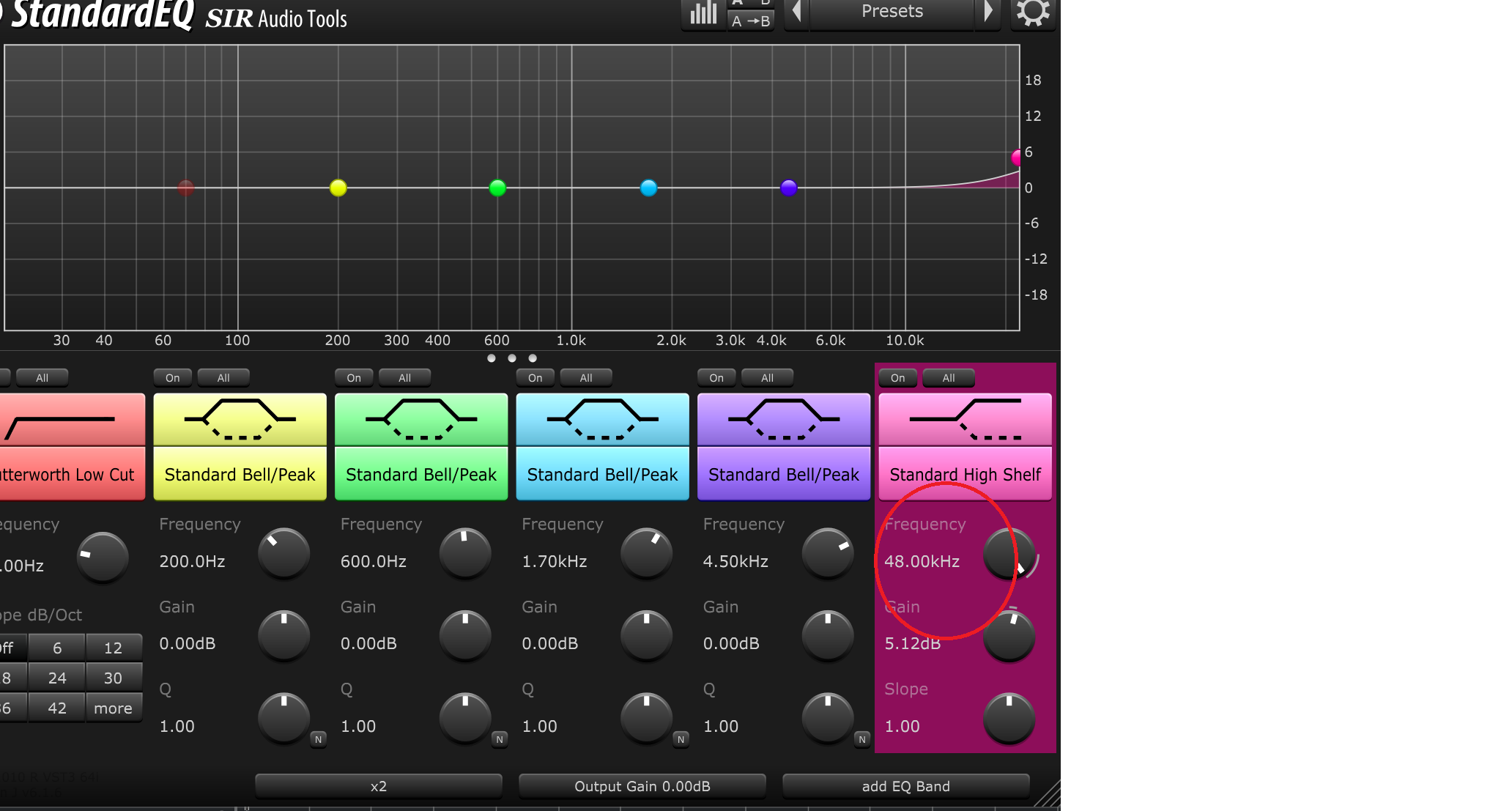Toggle the On button for 200Hz band
The image size is (1512, 811).
pyautogui.click(x=172, y=378)
